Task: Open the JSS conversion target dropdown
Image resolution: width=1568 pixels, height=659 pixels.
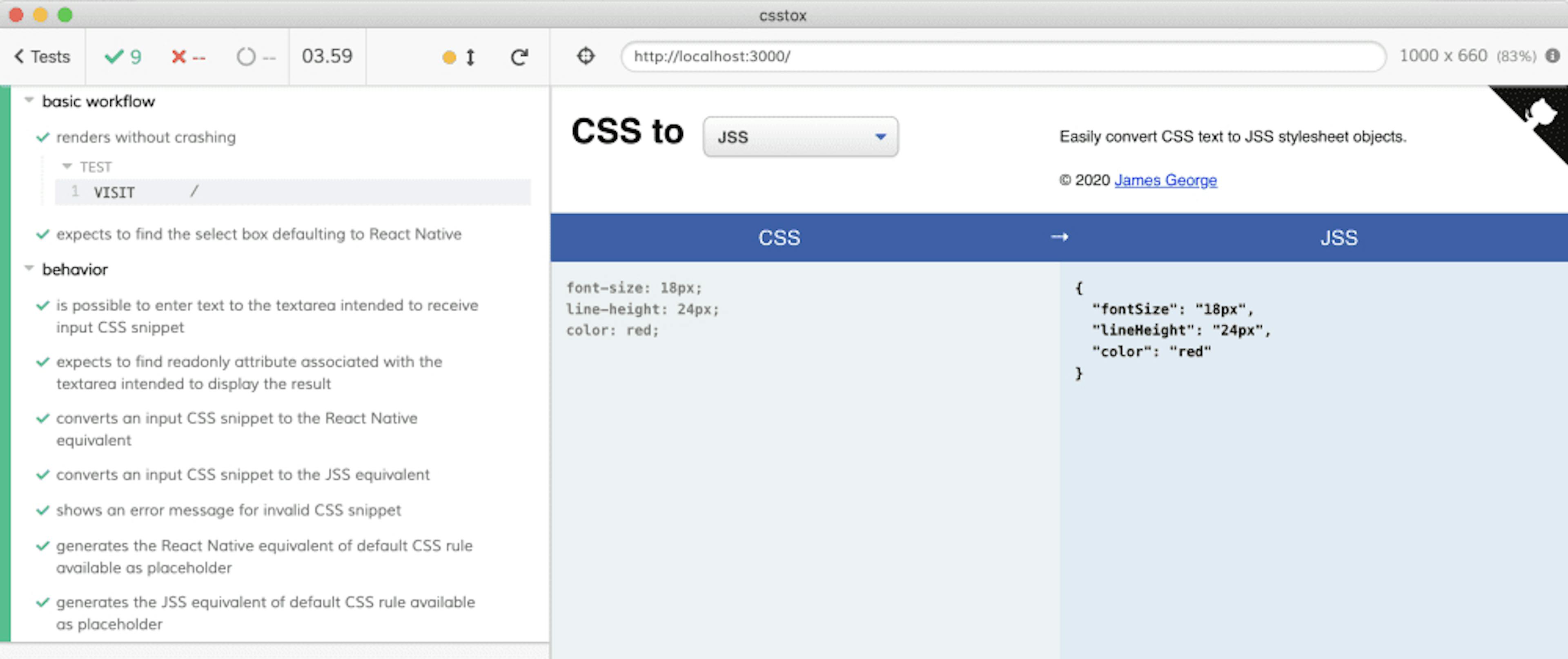Action: click(x=800, y=136)
